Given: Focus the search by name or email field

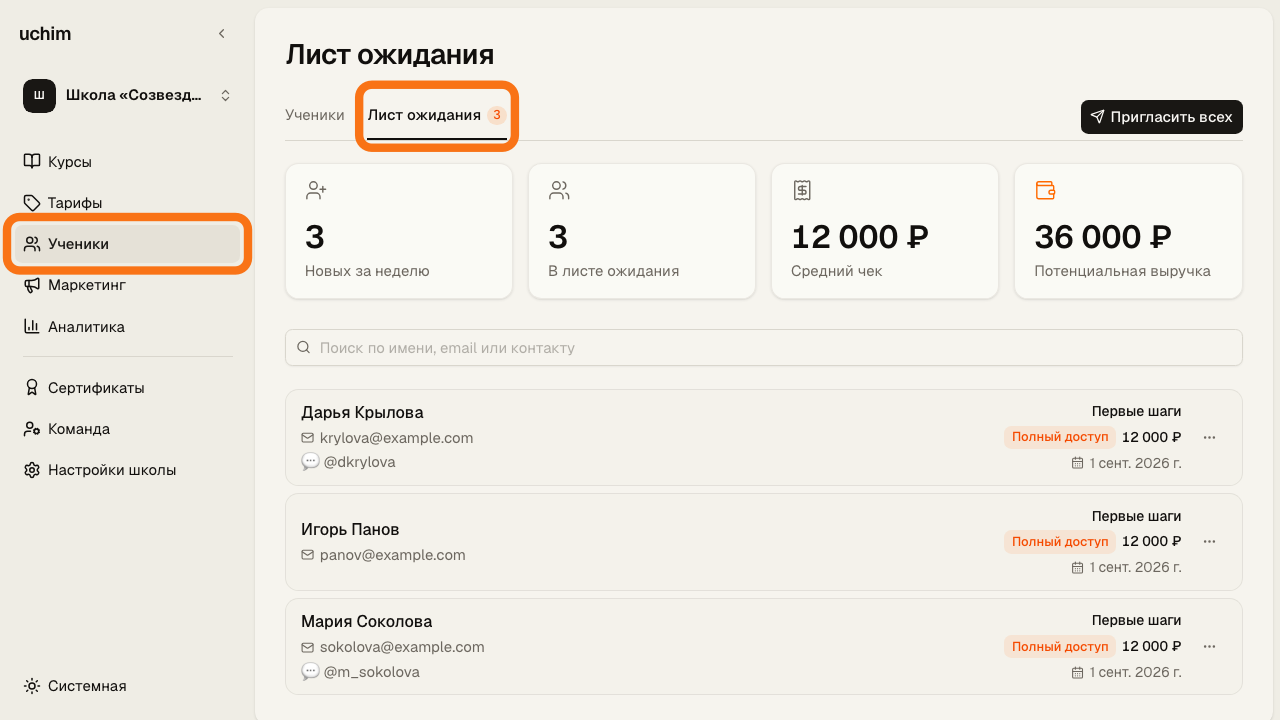Looking at the screenshot, I should click(764, 348).
